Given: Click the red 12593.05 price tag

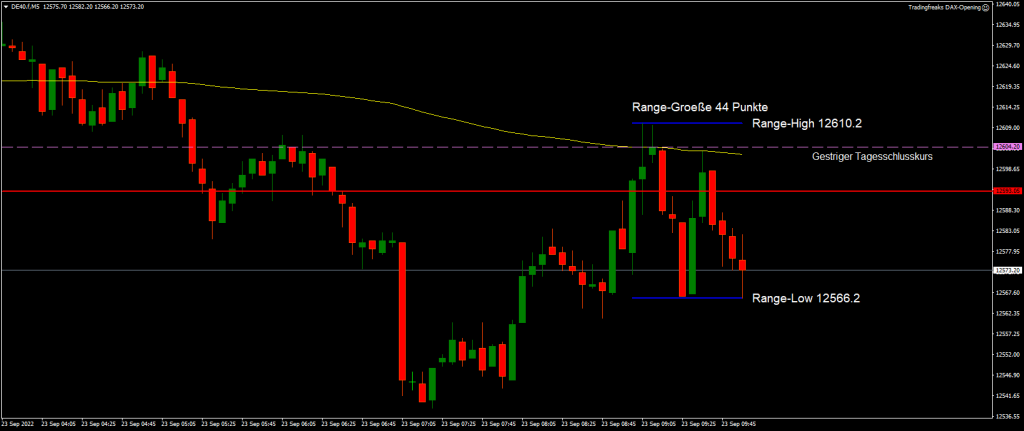Looking at the screenshot, I should click(x=1007, y=191).
